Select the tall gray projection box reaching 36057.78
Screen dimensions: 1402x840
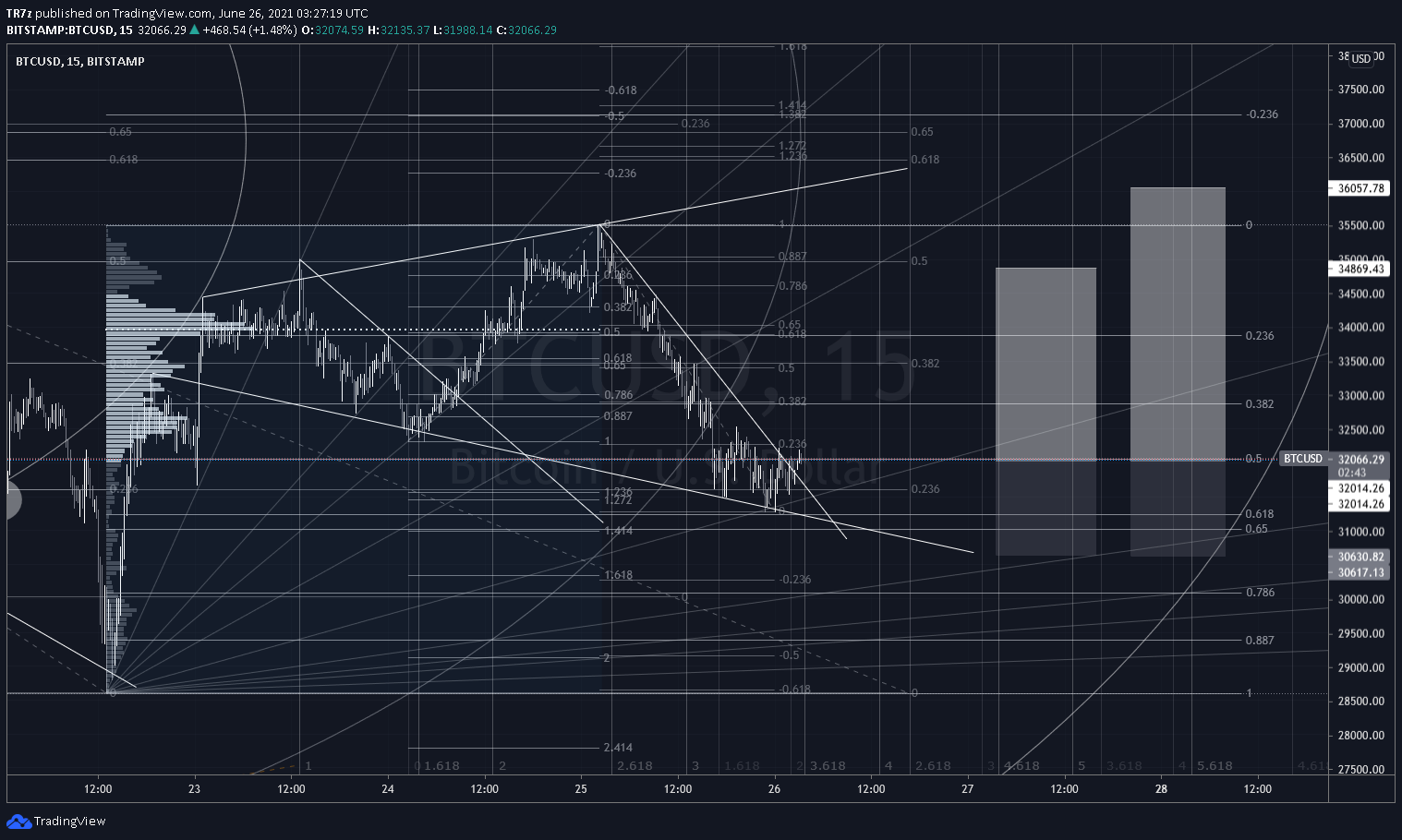[1178, 371]
